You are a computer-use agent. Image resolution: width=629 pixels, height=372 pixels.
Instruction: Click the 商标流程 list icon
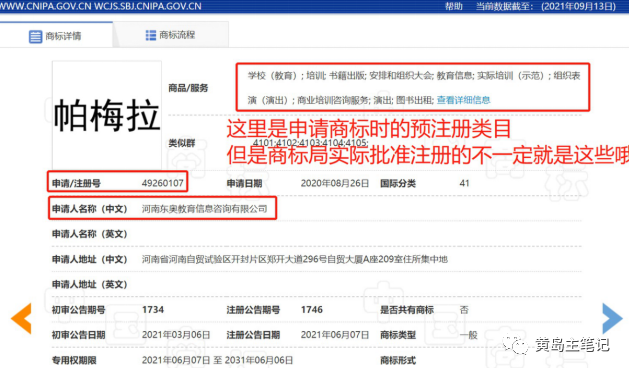[151, 35]
